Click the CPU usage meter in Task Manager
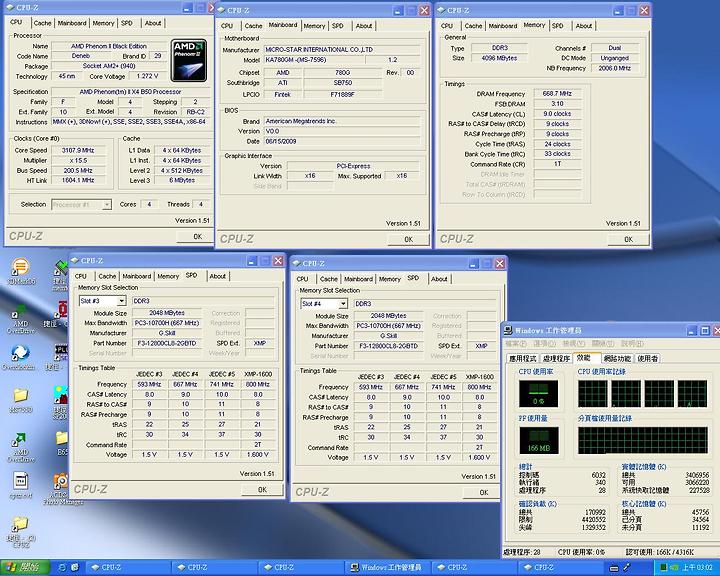The width and height of the screenshot is (720, 576). point(538,393)
